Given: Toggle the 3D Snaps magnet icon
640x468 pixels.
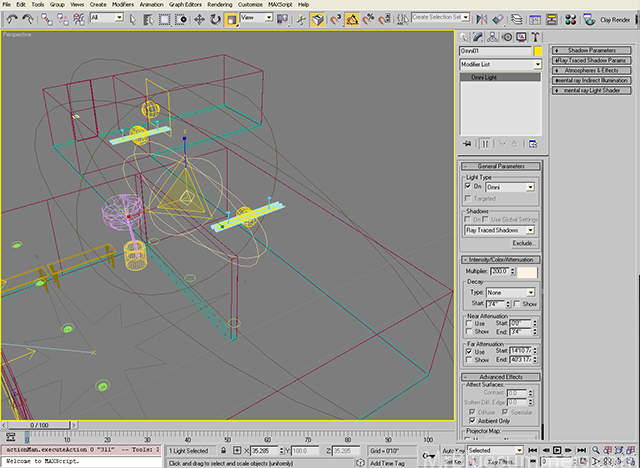Looking at the screenshot, I should coord(336,19).
